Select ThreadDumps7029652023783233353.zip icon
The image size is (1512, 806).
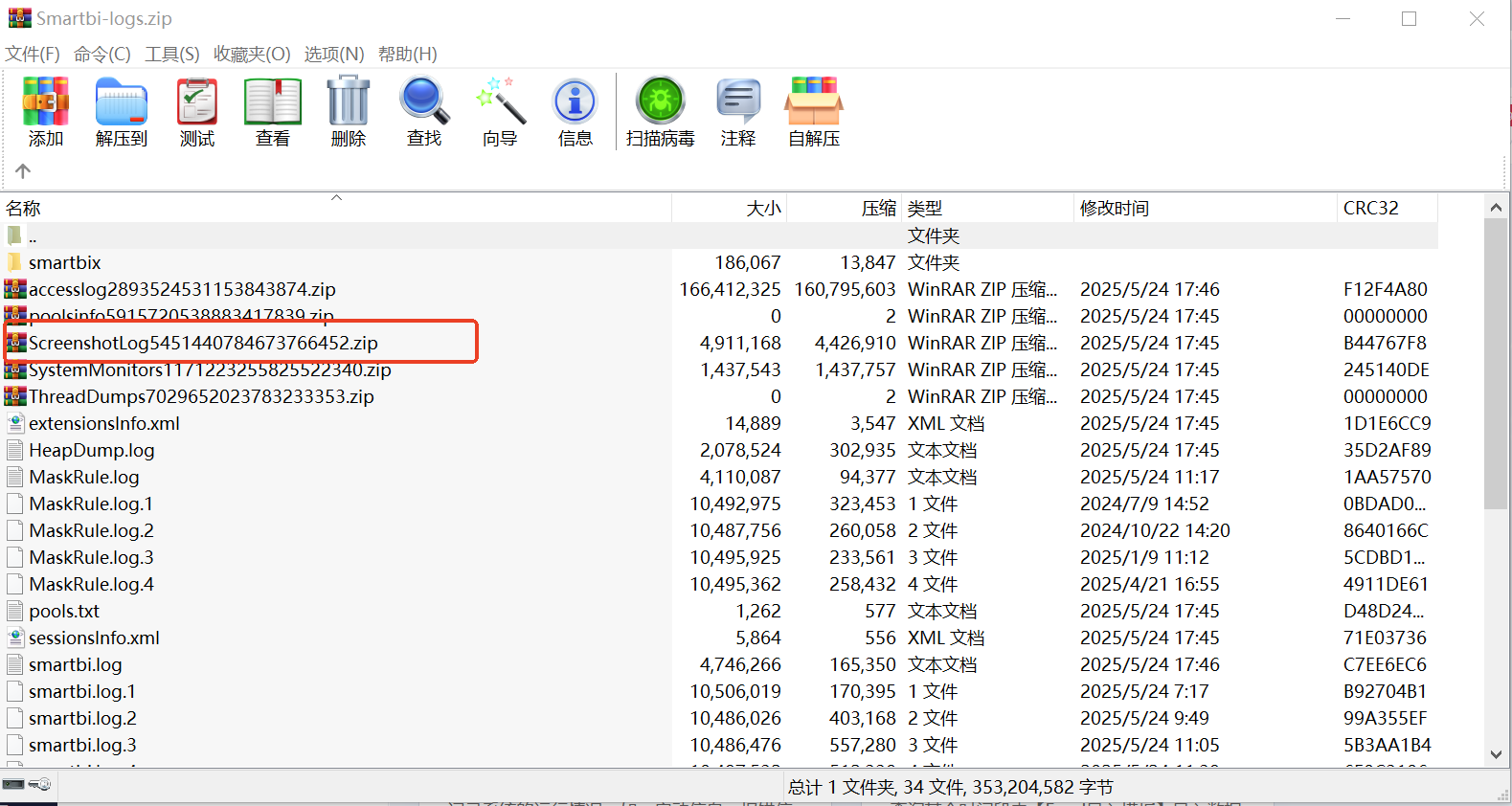click(15, 396)
